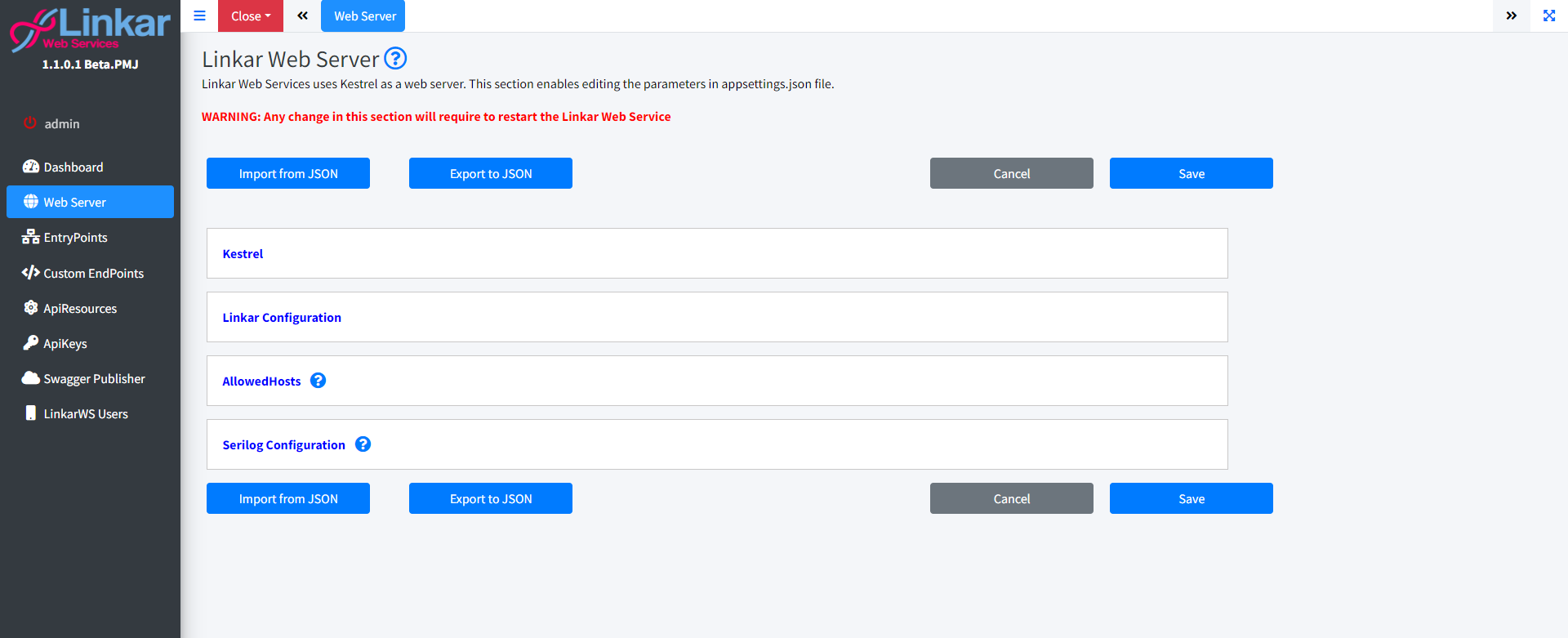The image size is (1568, 638).
Task: Toggle the hamburger sidebar menu icon
Action: 199,16
